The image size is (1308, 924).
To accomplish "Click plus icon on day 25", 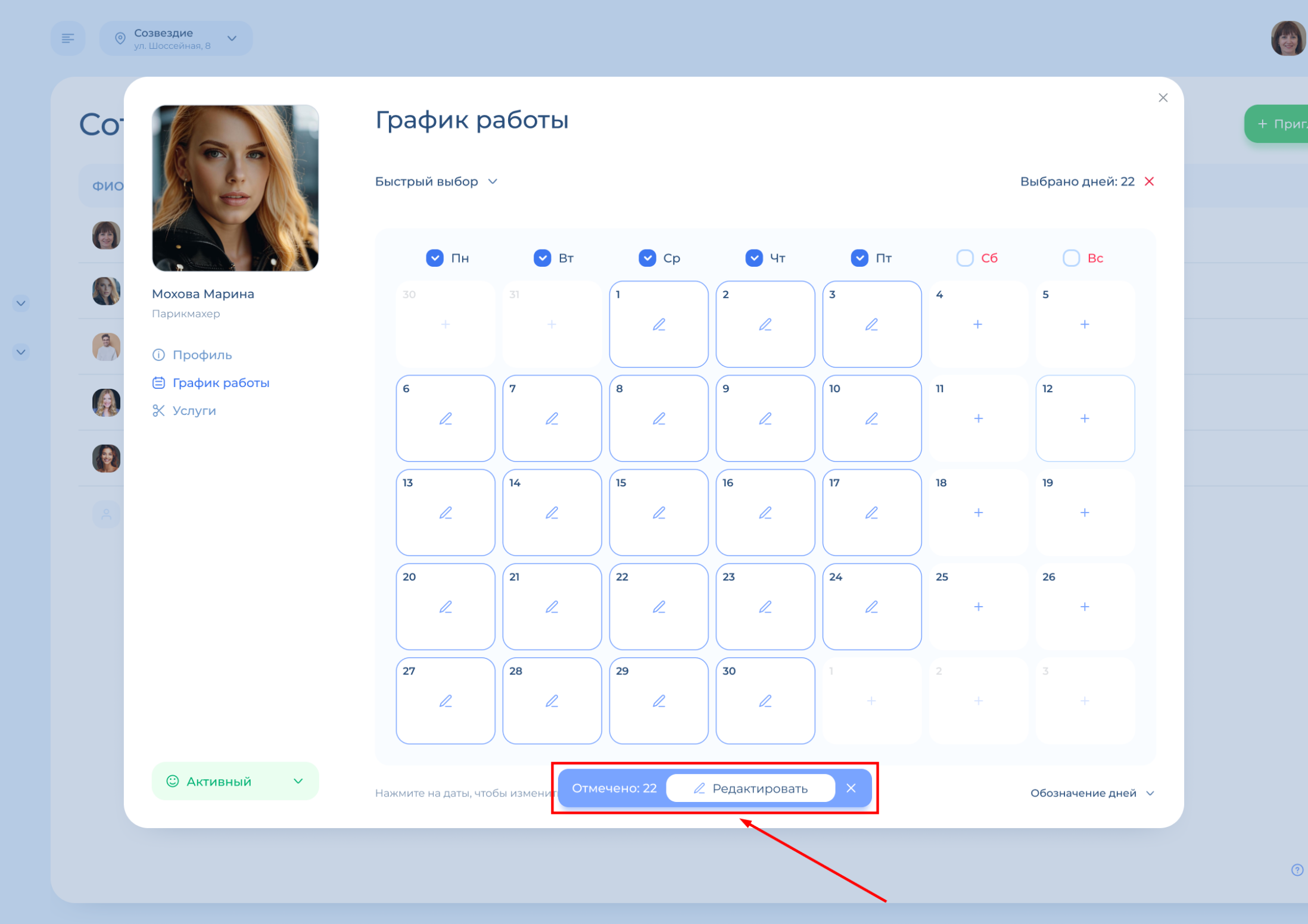I will point(978,607).
